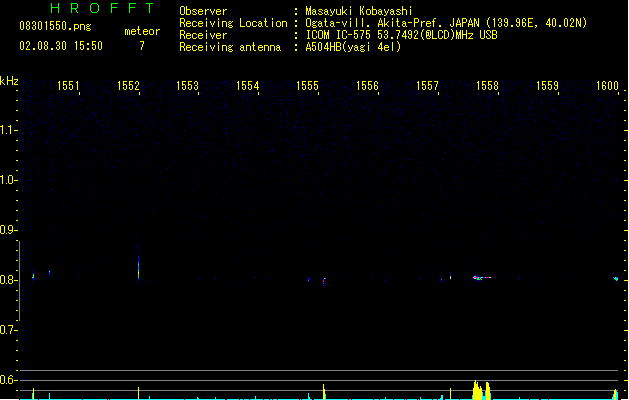Click the 0.6 kHz frequency label
The width and height of the screenshot is (629, 400).
(x=8, y=380)
